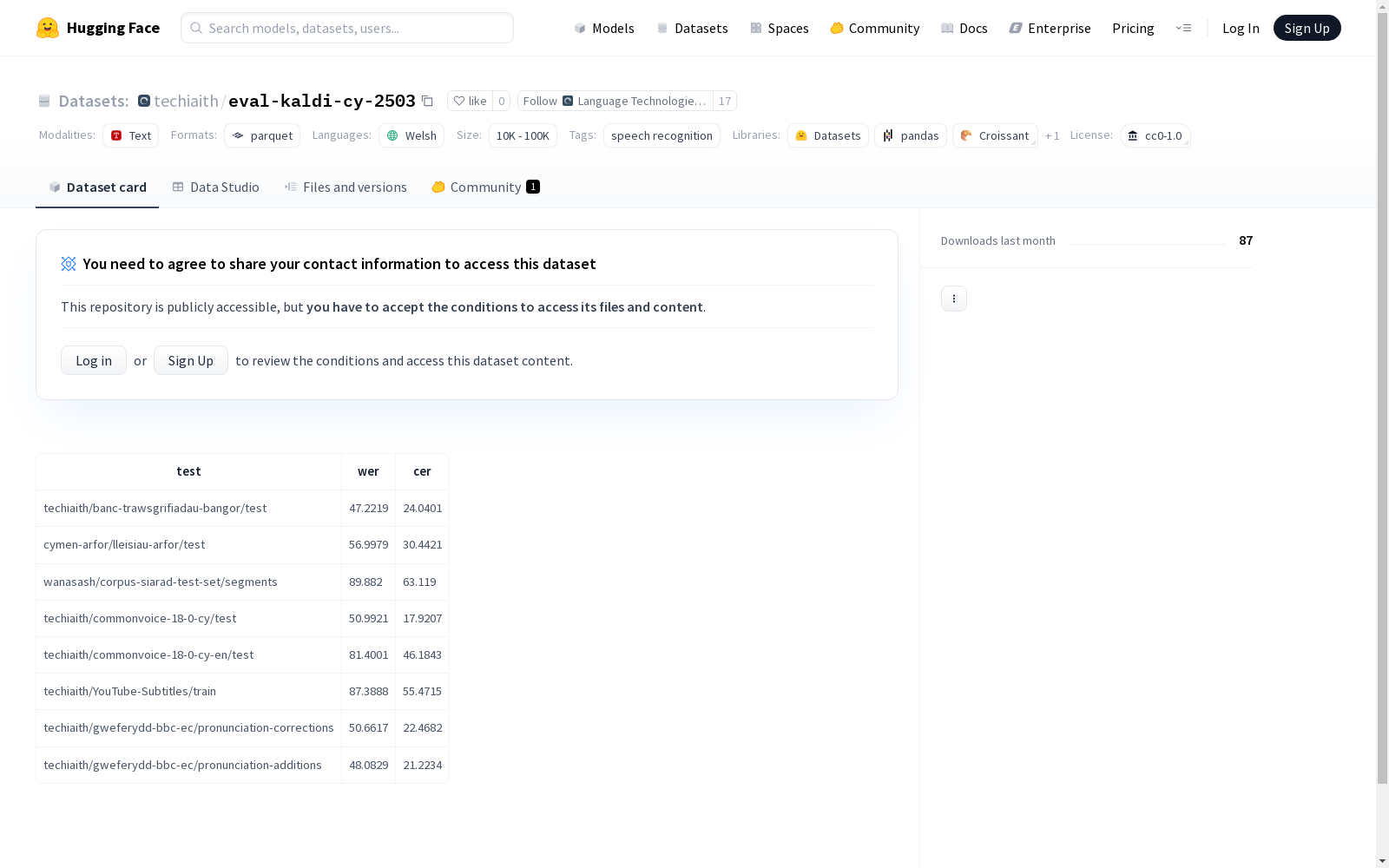Click the heart like button
Screen dimensions: 1389x868
[x=470, y=101]
